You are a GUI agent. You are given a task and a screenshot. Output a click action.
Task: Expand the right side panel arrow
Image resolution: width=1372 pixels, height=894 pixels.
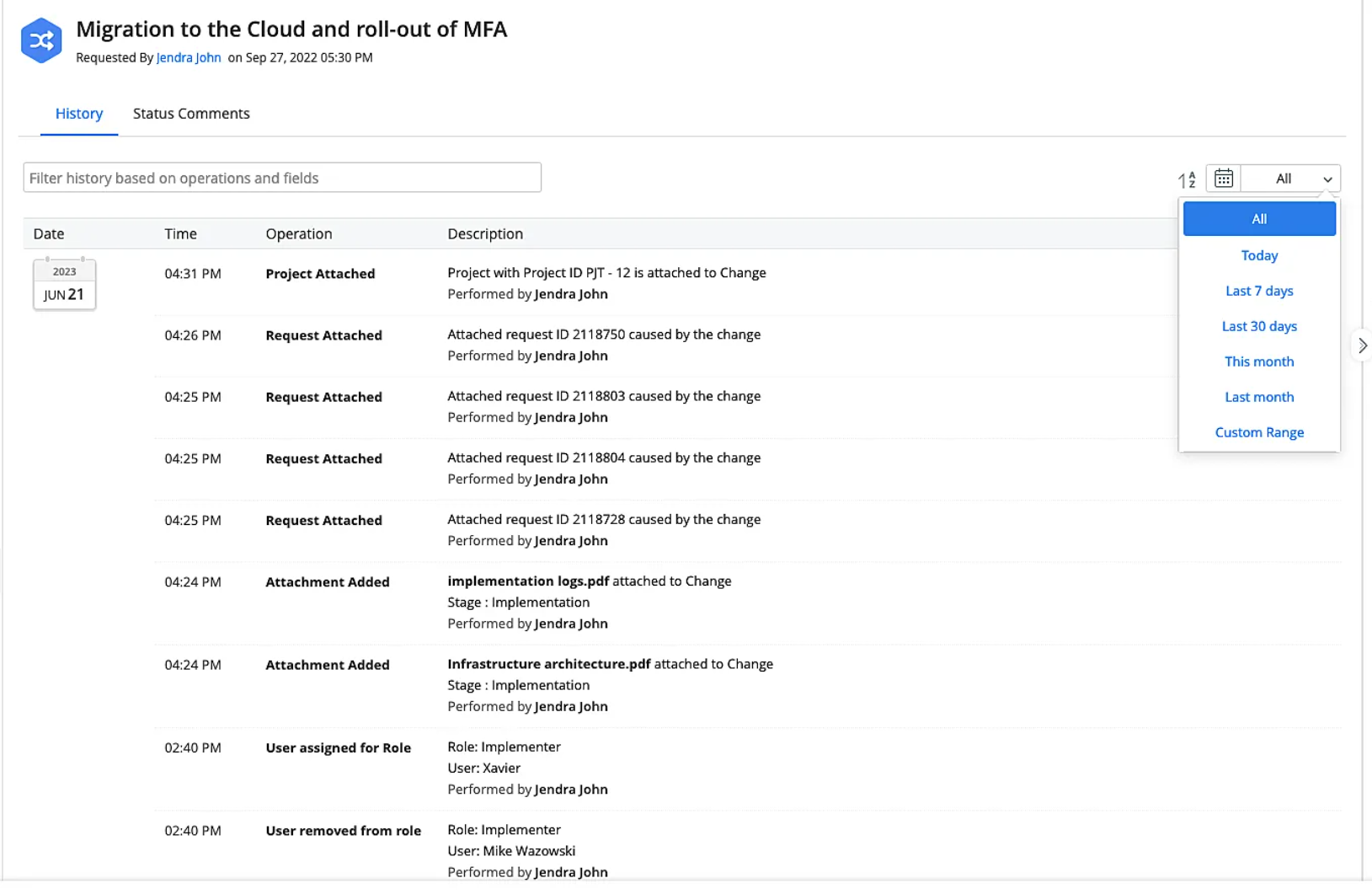coord(1362,345)
